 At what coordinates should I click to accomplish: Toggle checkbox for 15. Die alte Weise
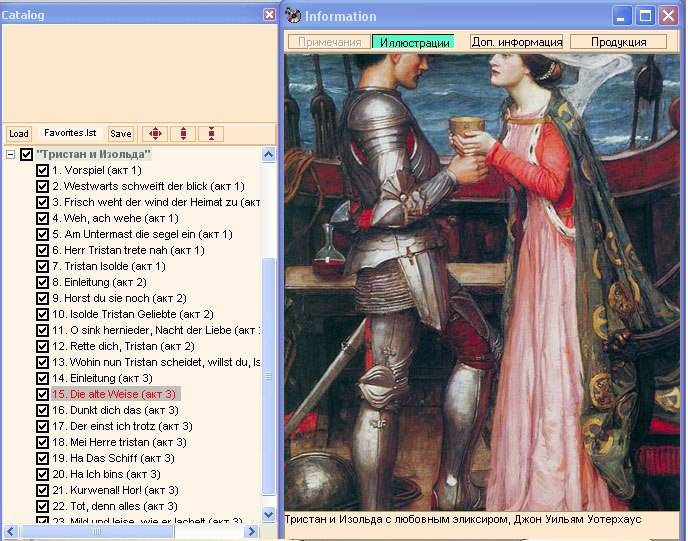43,394
